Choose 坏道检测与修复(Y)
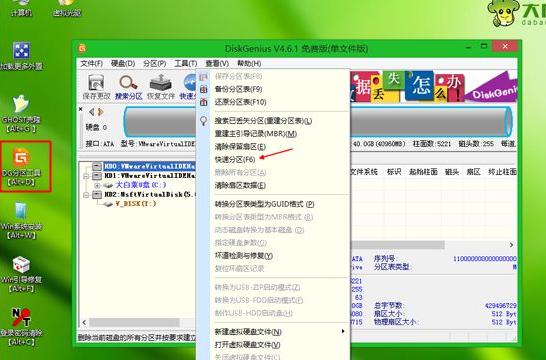Image resolution: width=546 pixels, height=360 pixels. click(244, 256)
